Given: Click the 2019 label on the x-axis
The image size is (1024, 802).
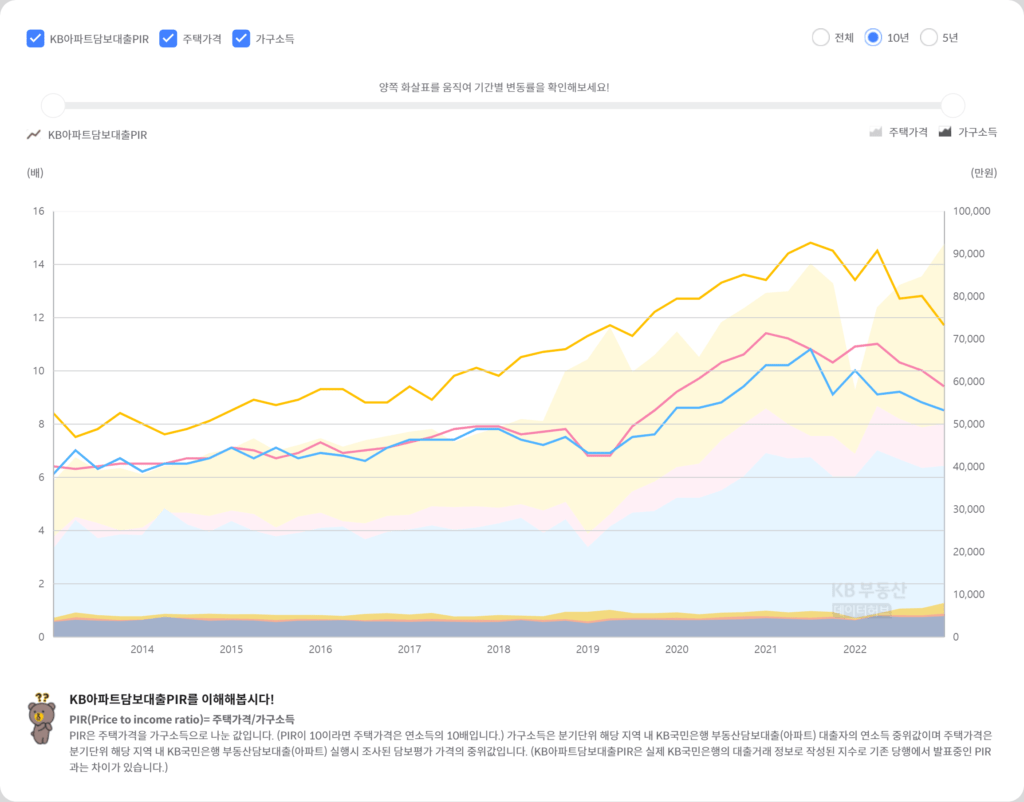Looking at the screenshot, I should point(587,649).
